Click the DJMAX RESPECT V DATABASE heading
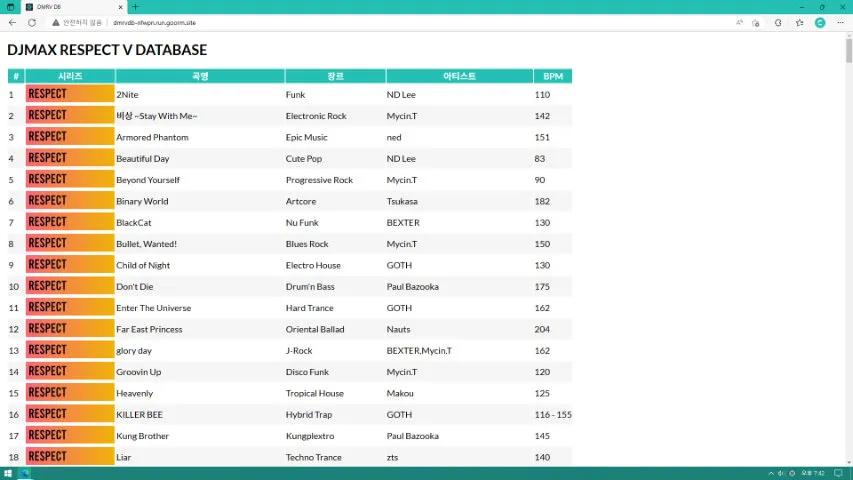Image resolution: width=853 pixels, height=480 pixels. coord(107,50)
